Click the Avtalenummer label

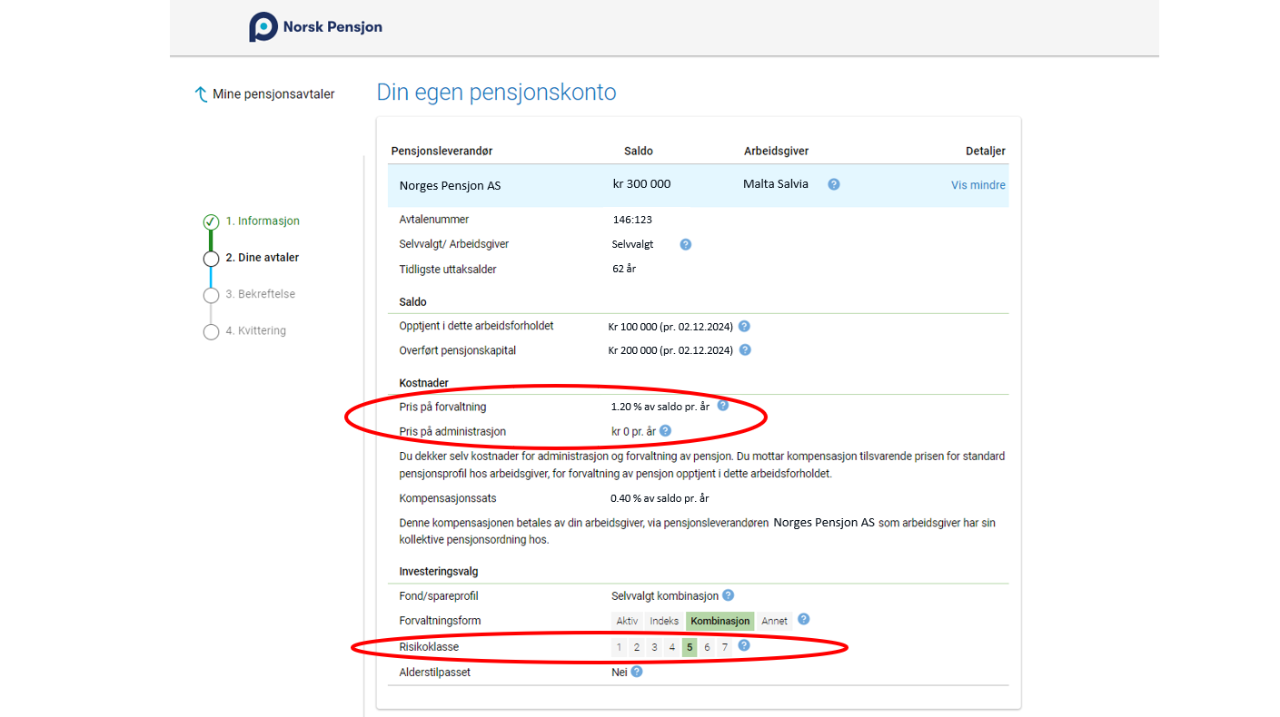tap(434, 219)
